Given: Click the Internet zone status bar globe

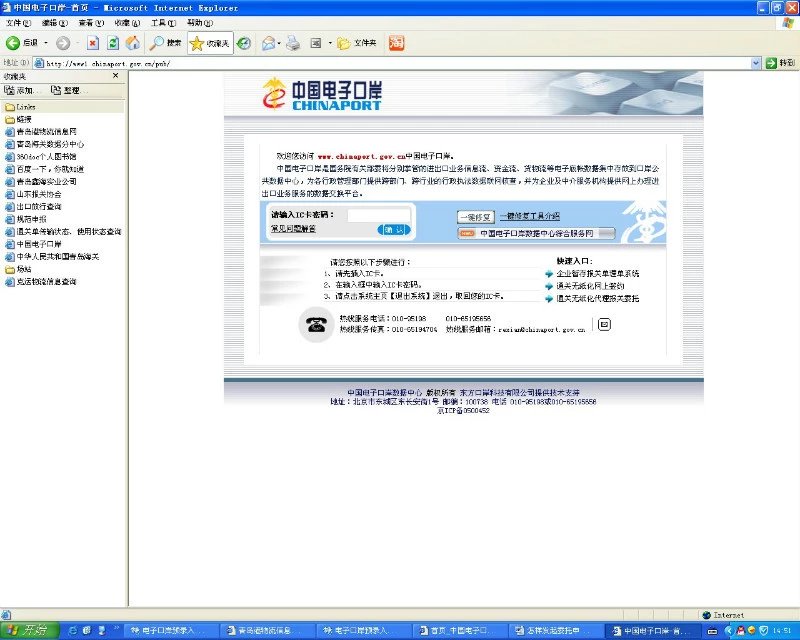Looking at the screenshot, I should point(707,615).
